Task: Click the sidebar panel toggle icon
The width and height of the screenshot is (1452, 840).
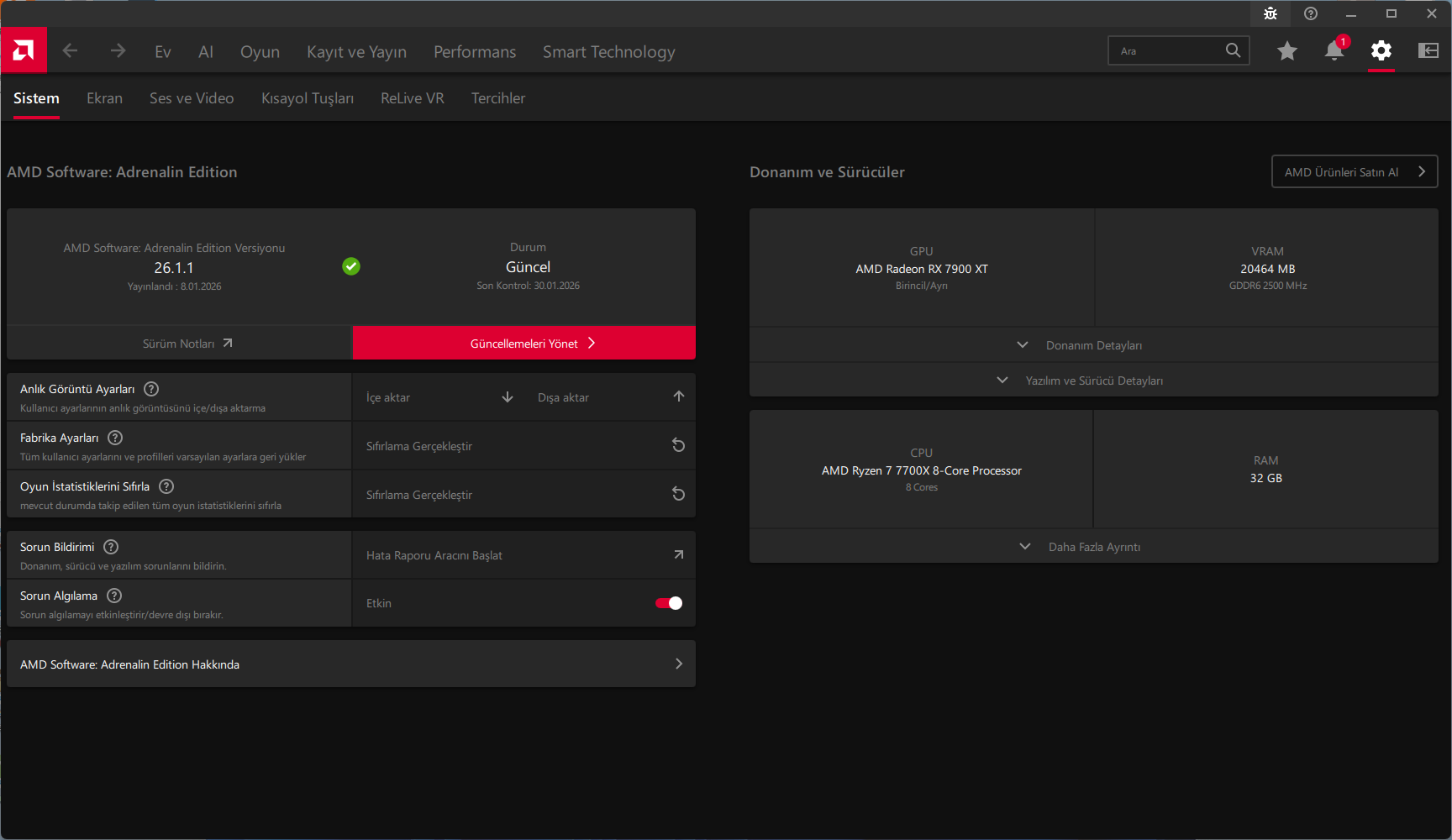Action: coord(1428,51)
